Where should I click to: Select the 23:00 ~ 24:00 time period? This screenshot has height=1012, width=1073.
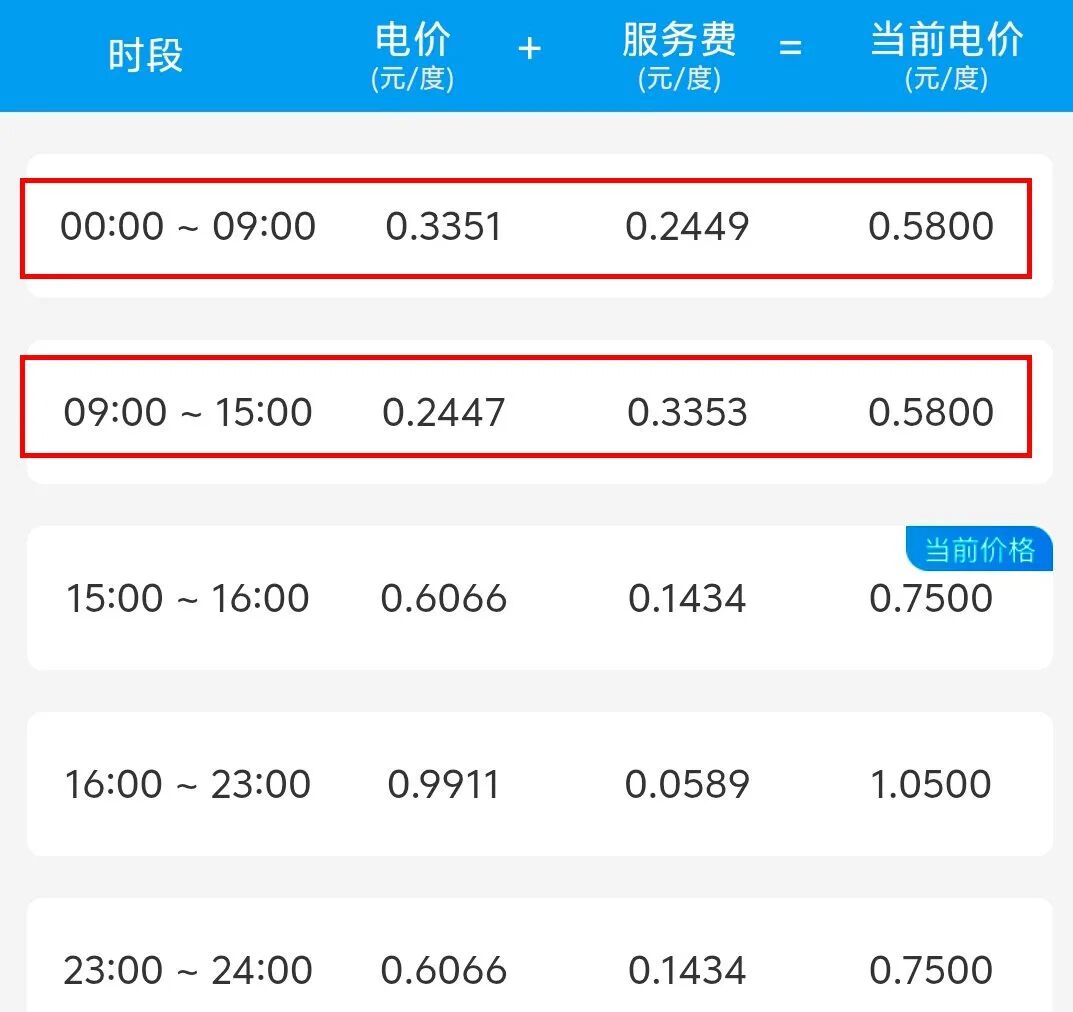click(x=188, y=970)
